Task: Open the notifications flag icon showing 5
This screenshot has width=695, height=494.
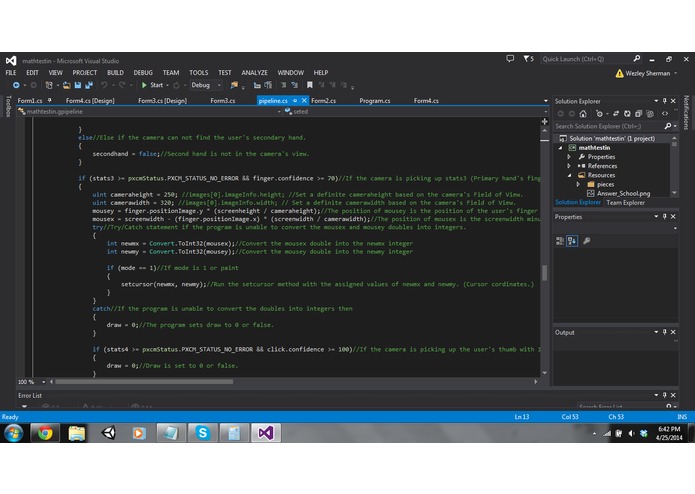Action: [x=528, y=58]
